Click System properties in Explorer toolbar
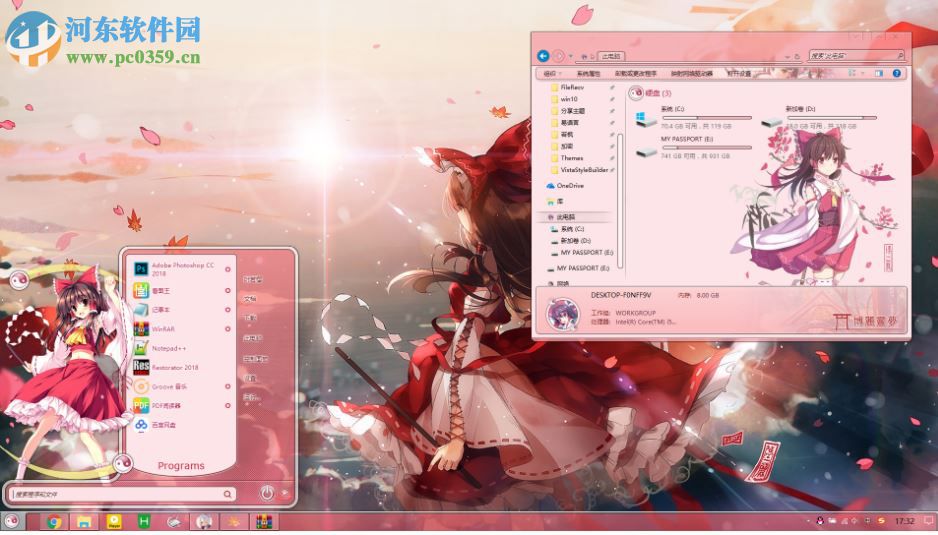Viewport: 938px width, 535px height. click(x=588, y=74)
